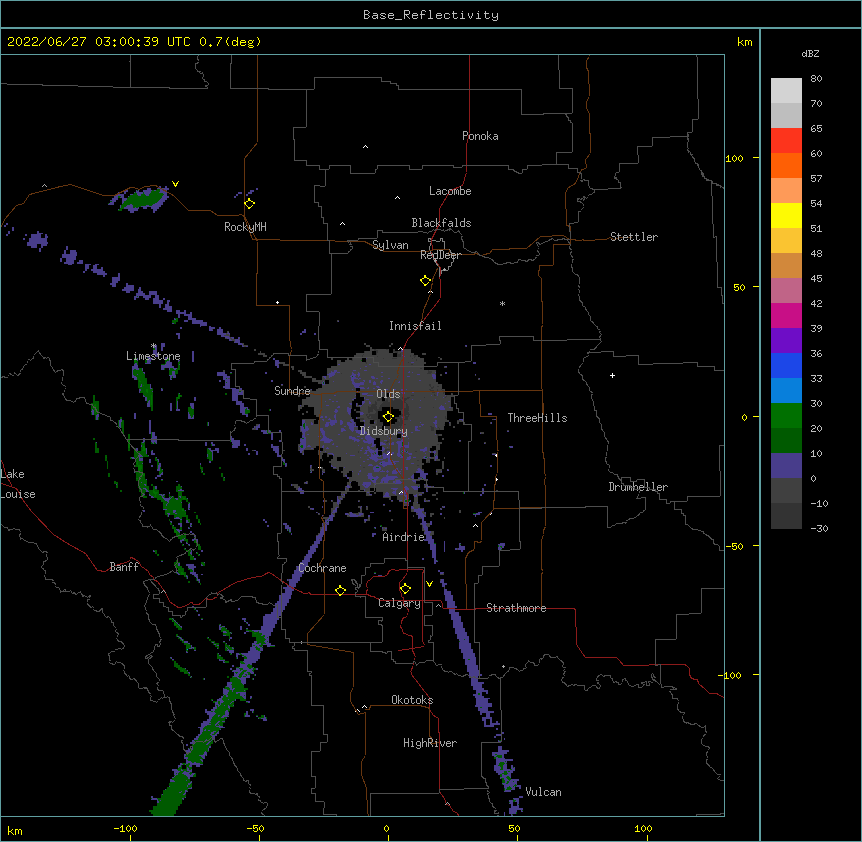Click the yellow diamond marker above Calgary label
The height and width of the screenshot is (842, 862).
tap(405, 589)
